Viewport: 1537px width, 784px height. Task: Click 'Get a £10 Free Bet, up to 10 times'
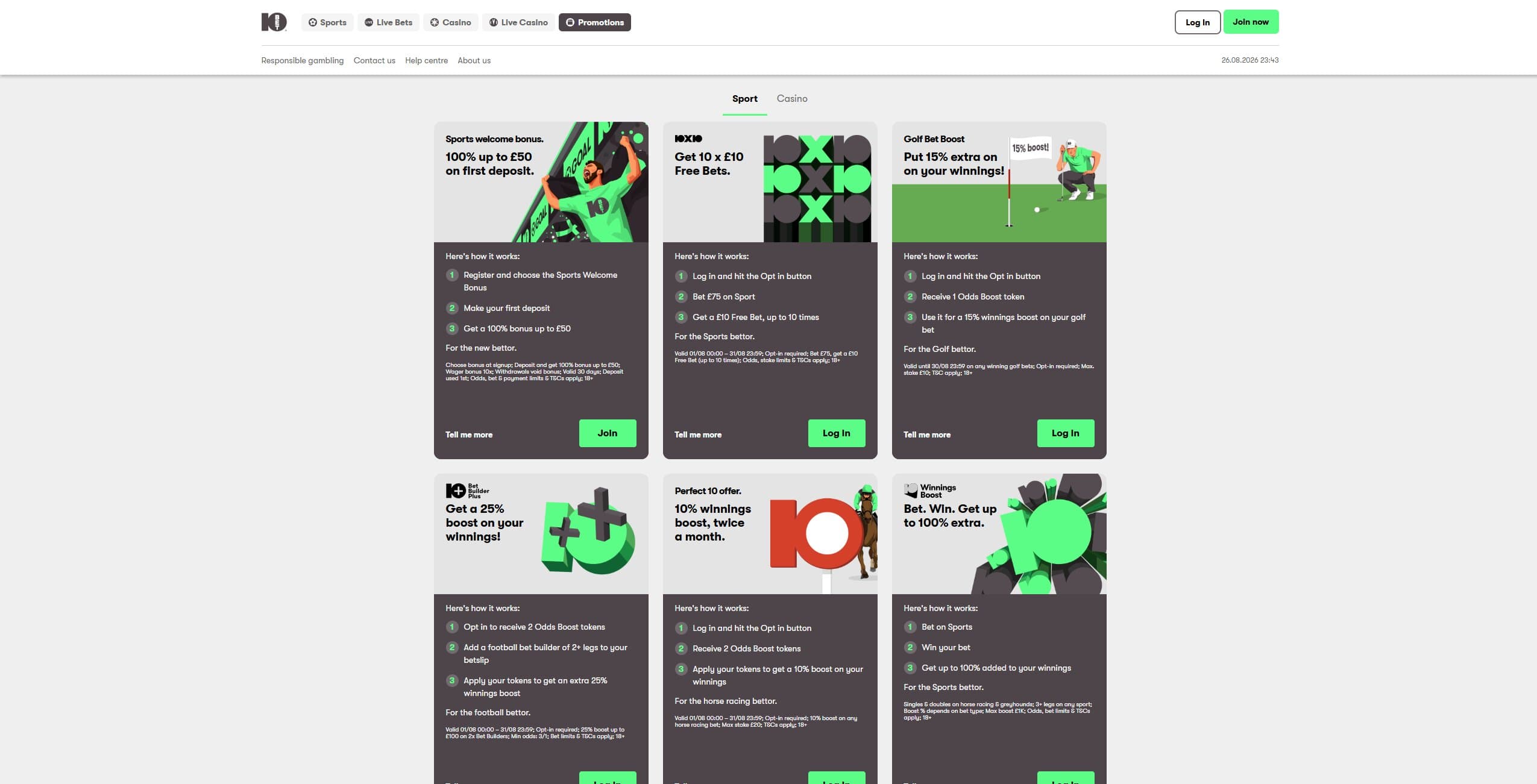756,317
